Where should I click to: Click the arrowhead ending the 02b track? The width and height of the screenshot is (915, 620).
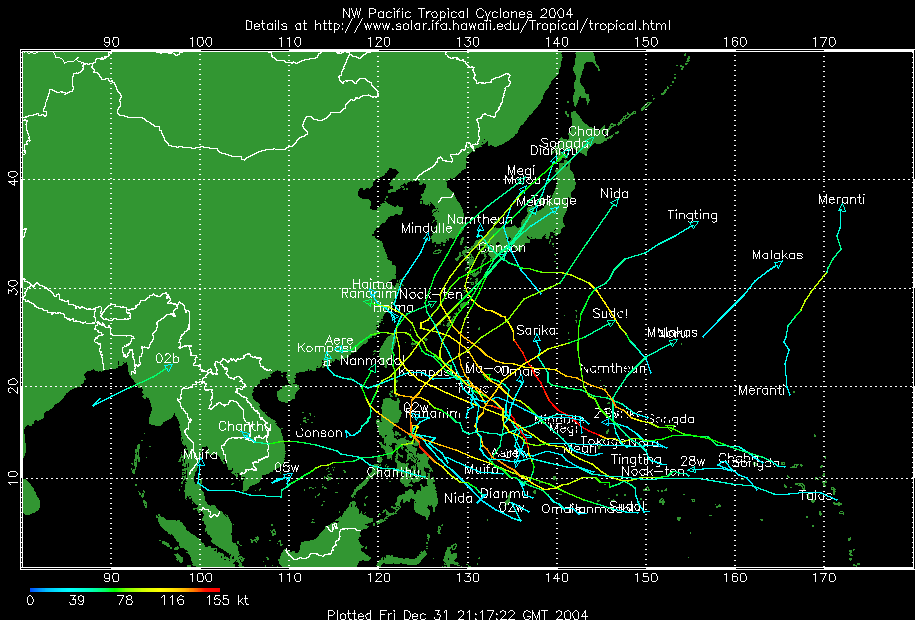[x=169, y=367]
